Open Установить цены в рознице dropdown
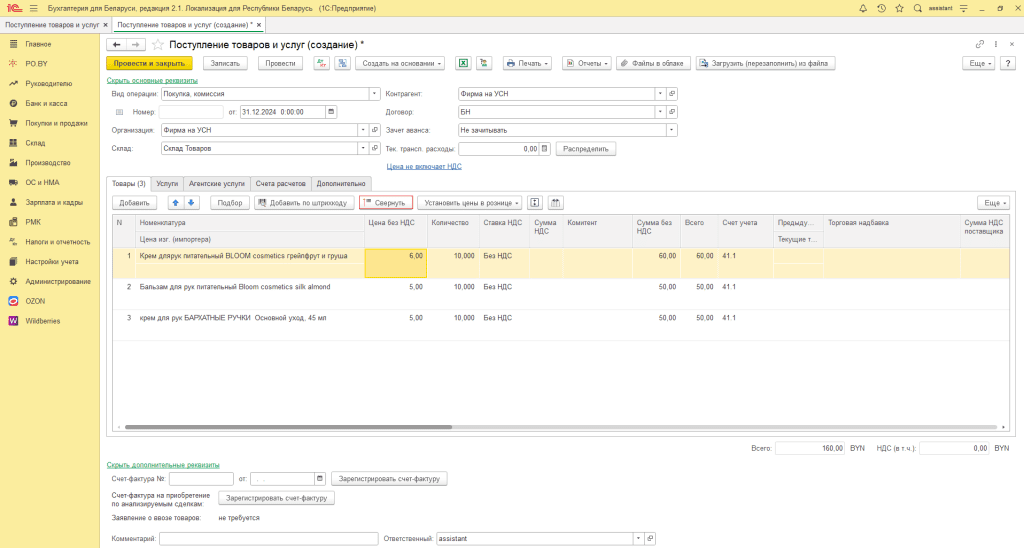The image size is (1024, 548). tap(470, 203)
